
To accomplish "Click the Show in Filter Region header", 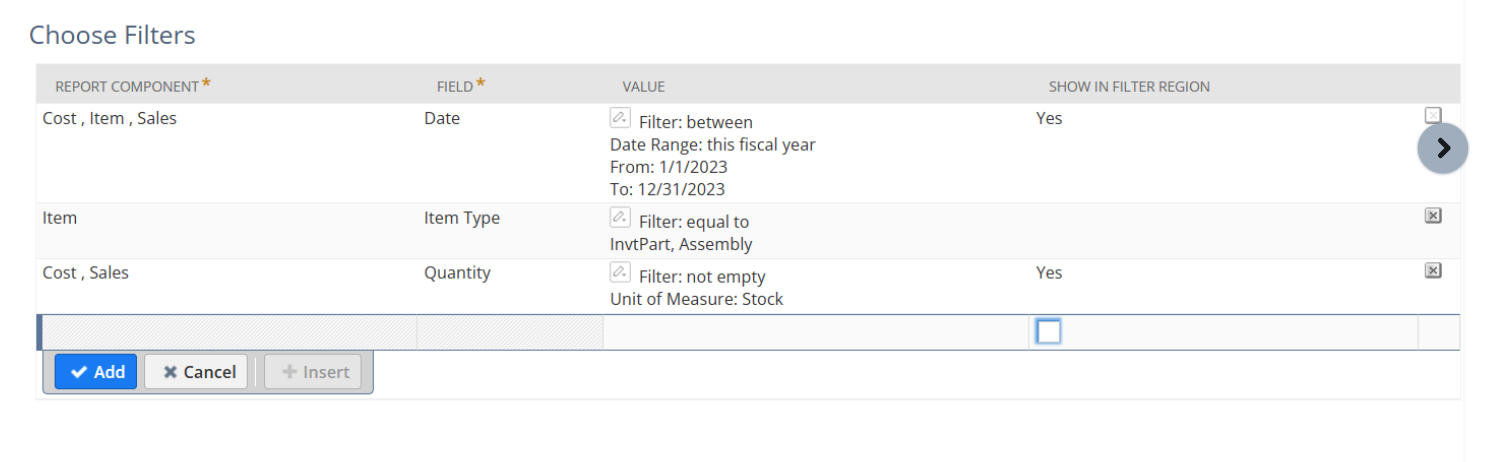I will tap(1129, 87).
